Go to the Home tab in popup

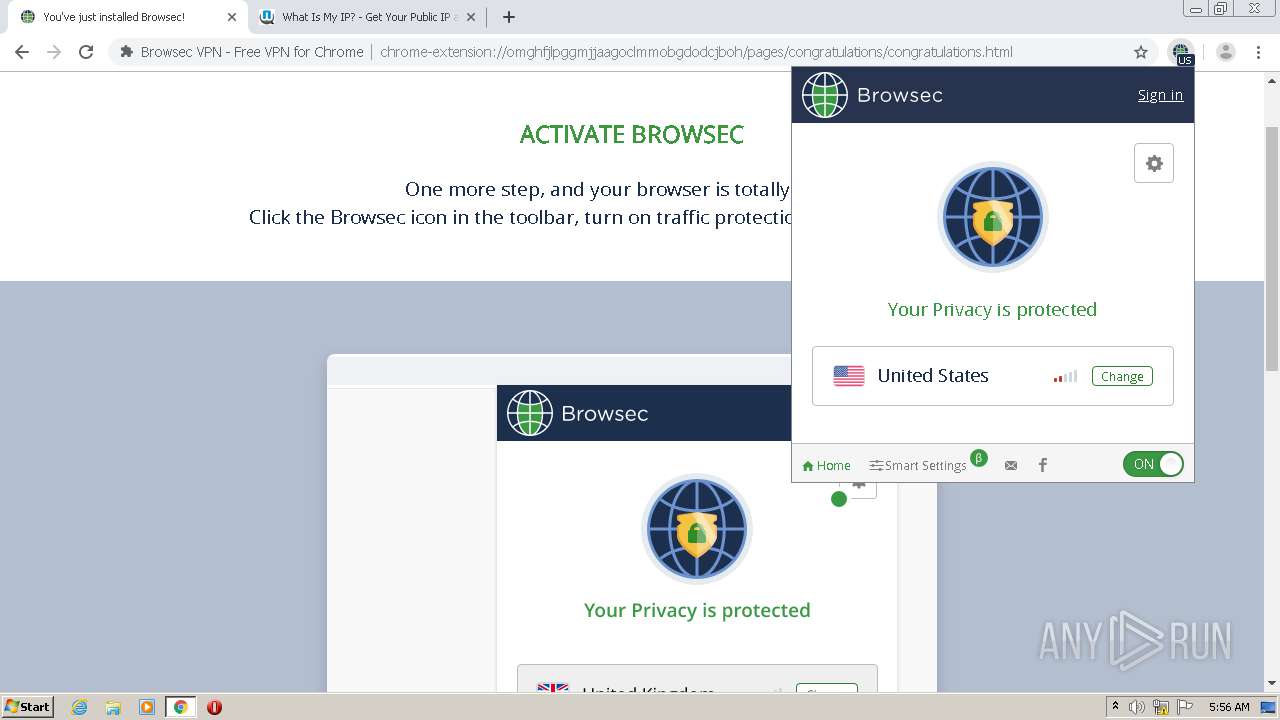click(826, 465)
